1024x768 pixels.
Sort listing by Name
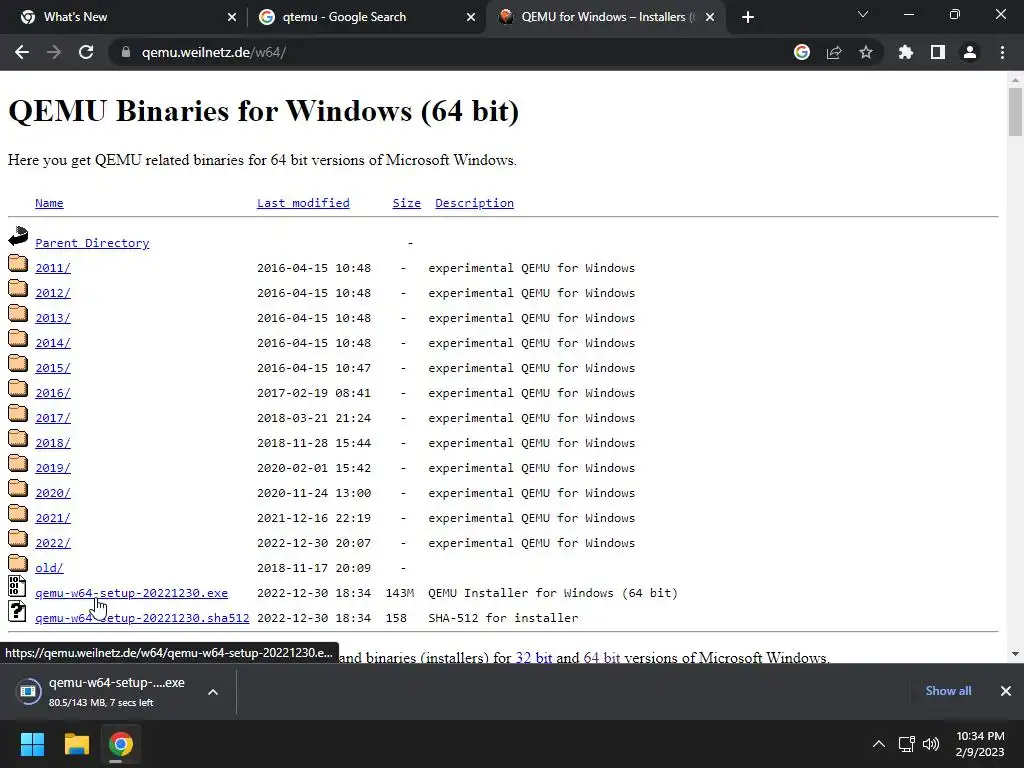point(49,203)
